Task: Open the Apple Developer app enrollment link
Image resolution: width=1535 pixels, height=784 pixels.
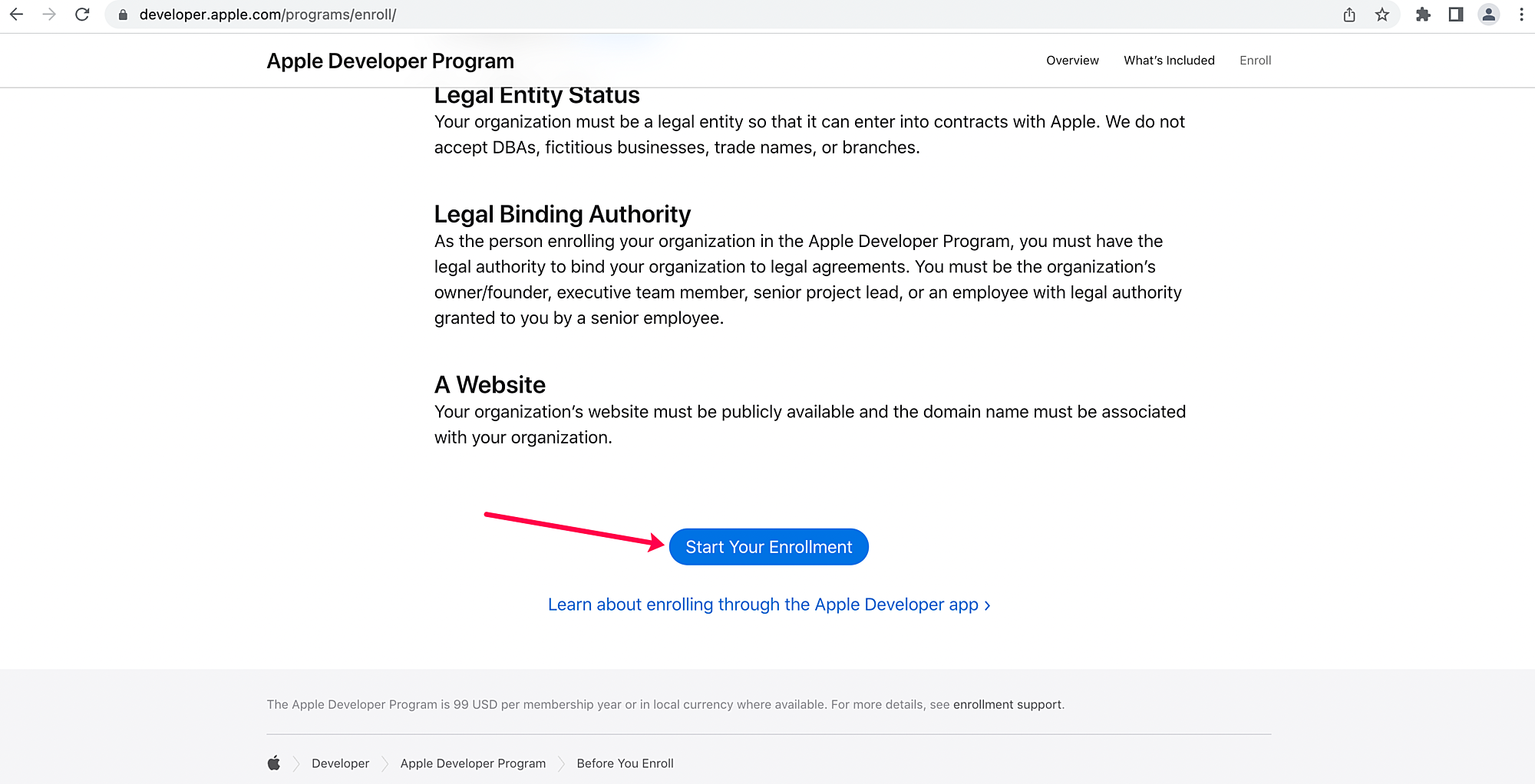Action: [x=768, y=604]
